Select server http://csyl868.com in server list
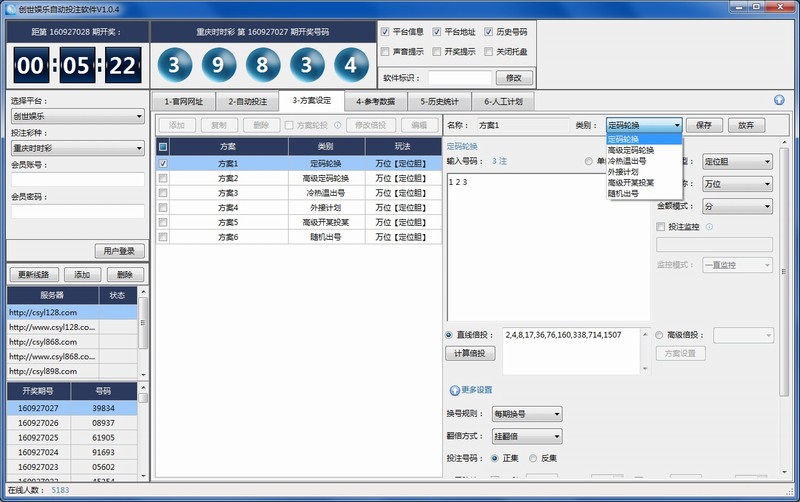 [x=52, y=341]
